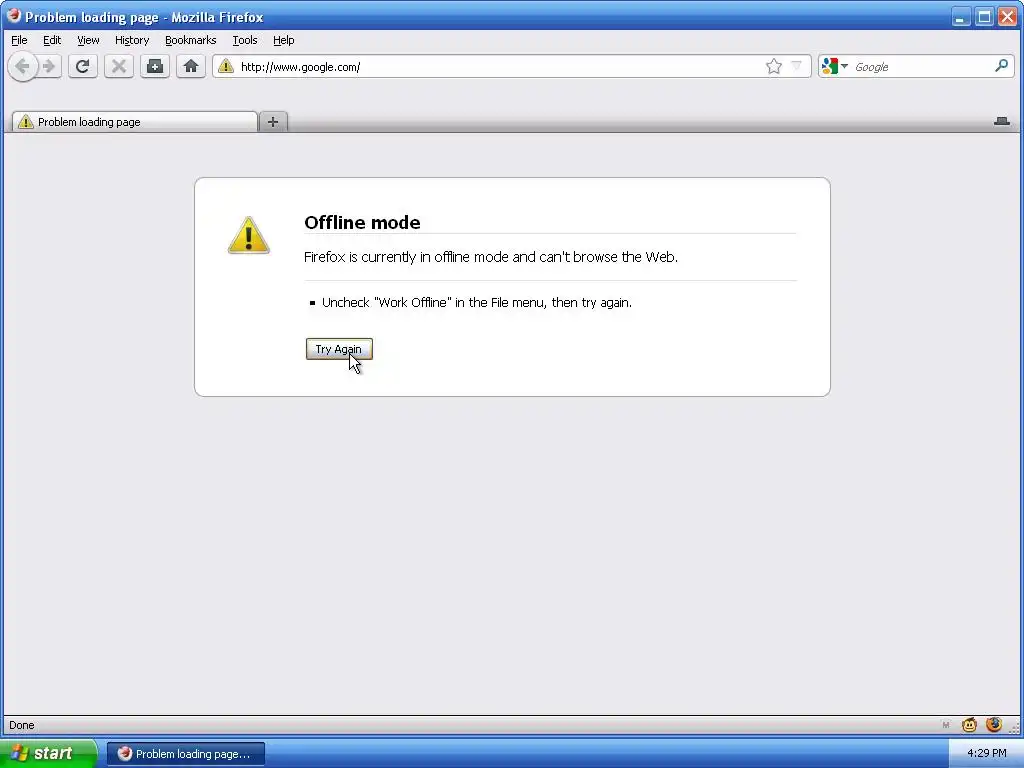Click the Offline mode heading text
1024x768 pixels.
point(362,222)
